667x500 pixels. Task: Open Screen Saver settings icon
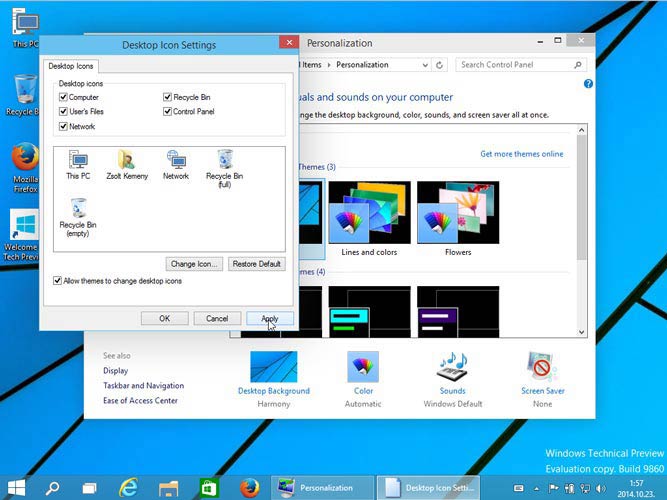pyautogui.click(x=542, y=367)
